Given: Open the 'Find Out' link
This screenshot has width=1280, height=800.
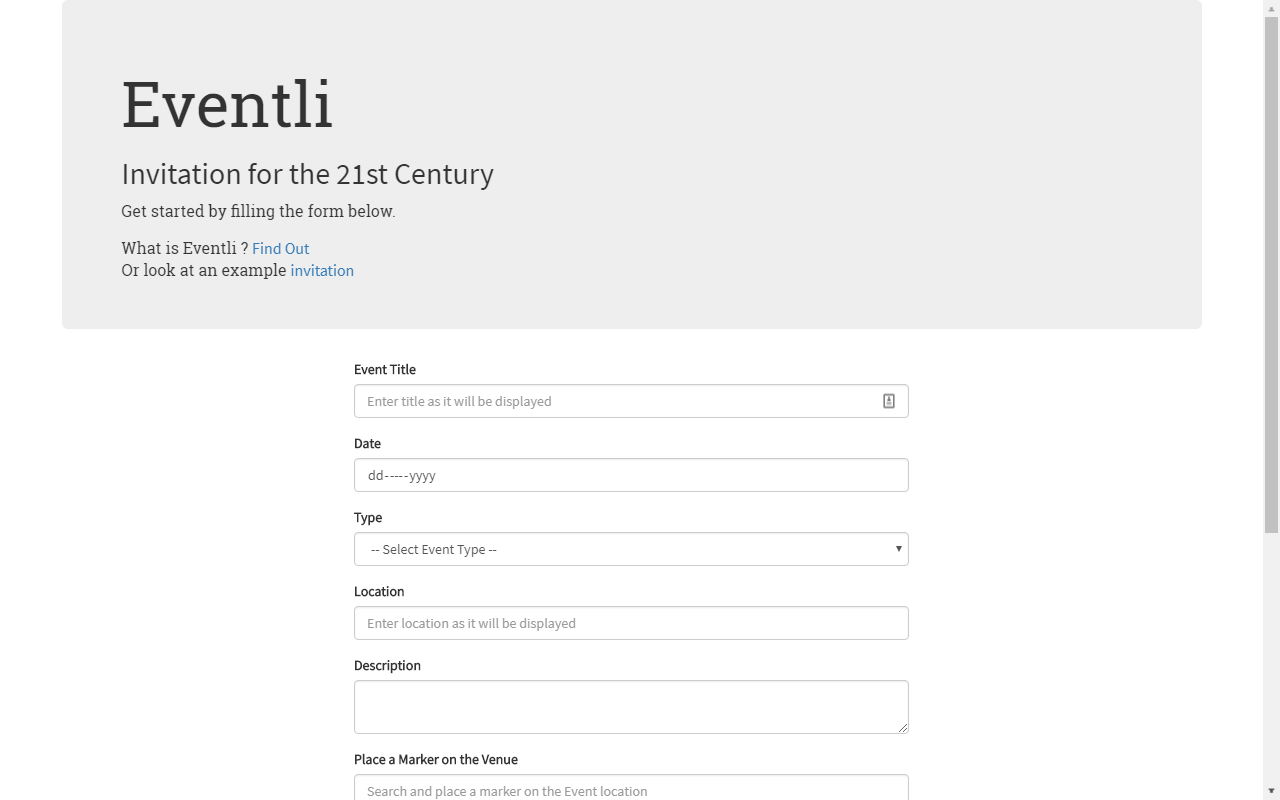Looking at the screenshot, I should coord(280,248).
